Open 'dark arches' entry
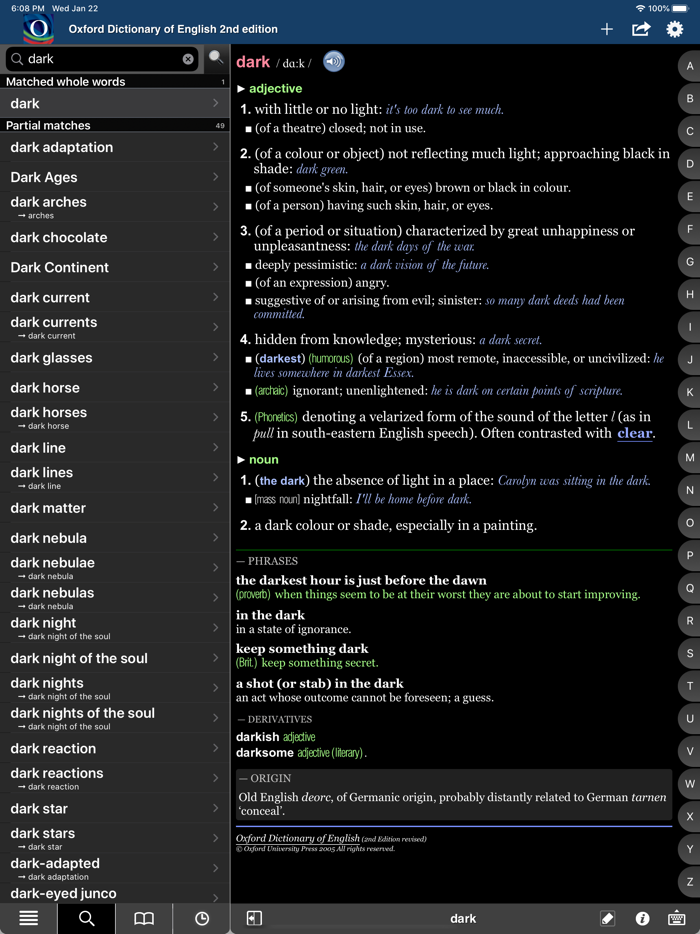The image size is (700, 934). tap(114, 207)
